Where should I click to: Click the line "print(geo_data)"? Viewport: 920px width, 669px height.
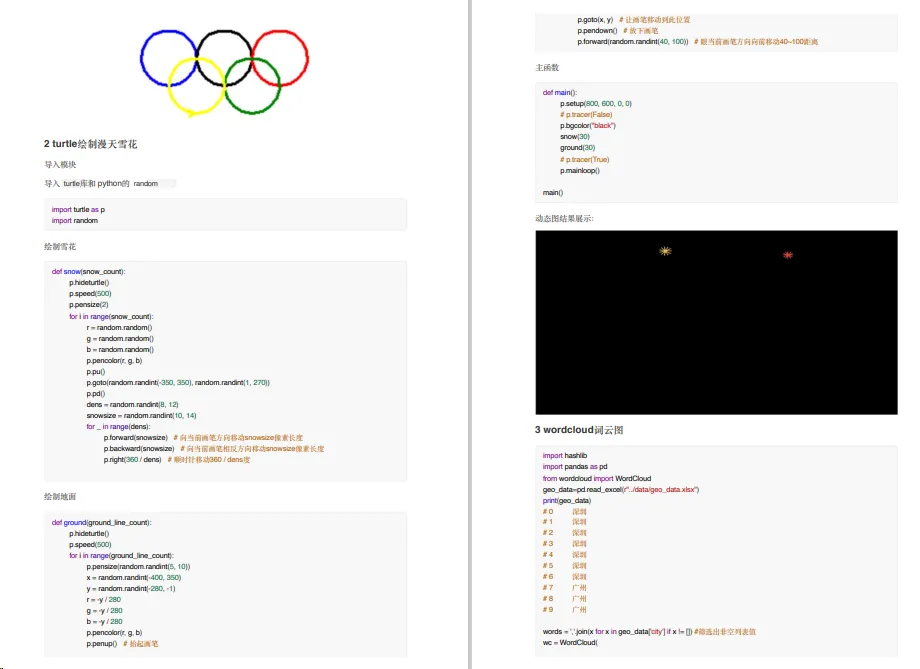[x=567, y=501]
